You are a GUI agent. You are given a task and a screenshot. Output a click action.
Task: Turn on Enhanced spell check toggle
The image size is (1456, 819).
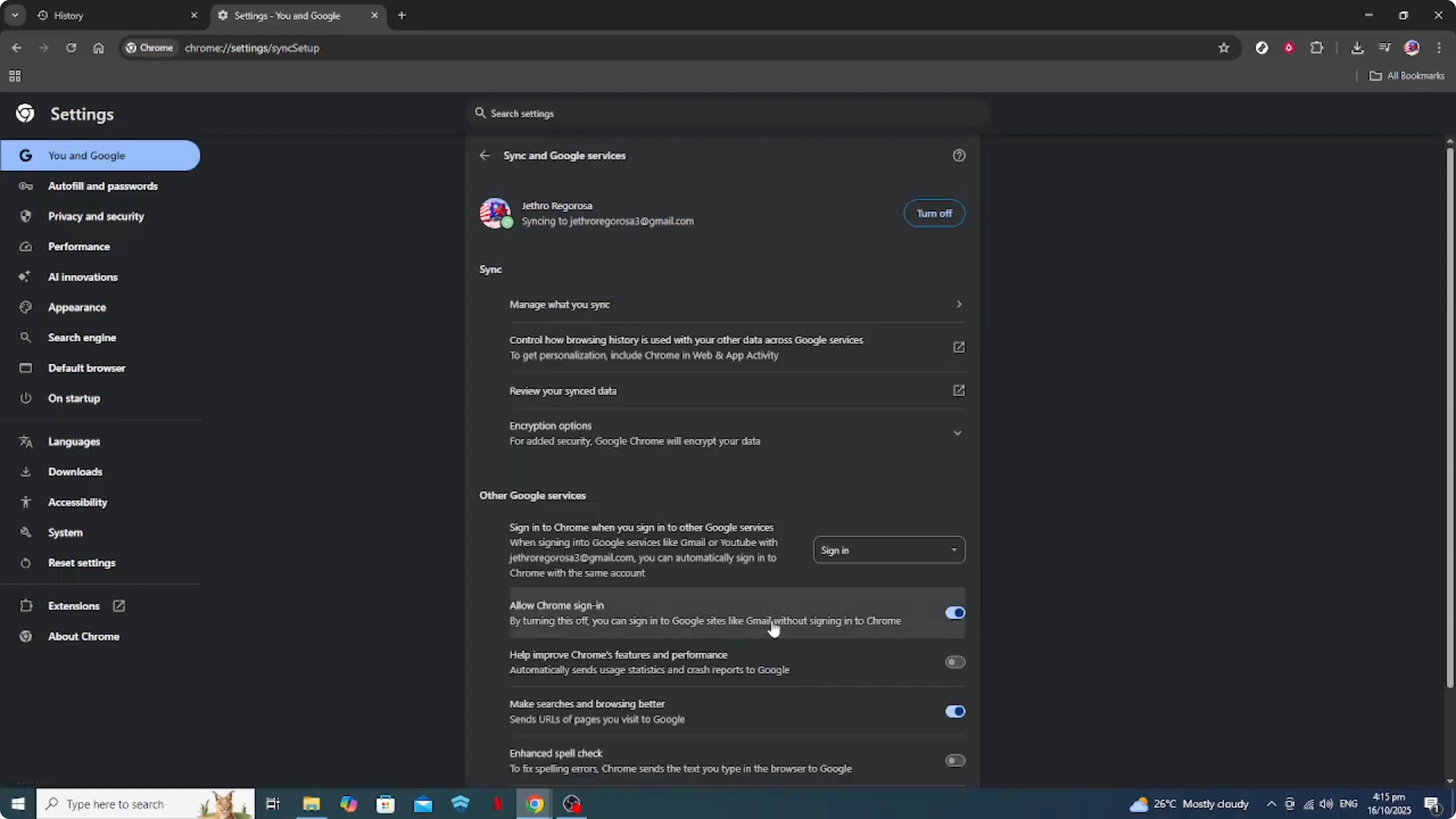955,761
